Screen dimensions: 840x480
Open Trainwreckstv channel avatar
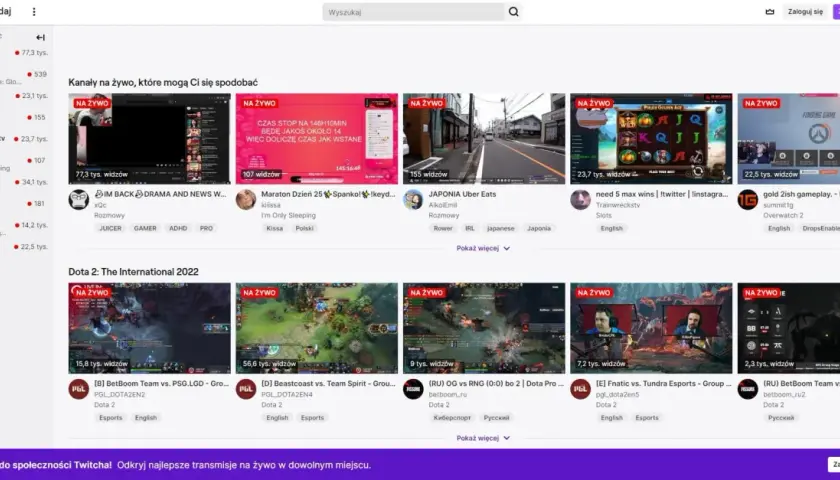pos(580,200)
